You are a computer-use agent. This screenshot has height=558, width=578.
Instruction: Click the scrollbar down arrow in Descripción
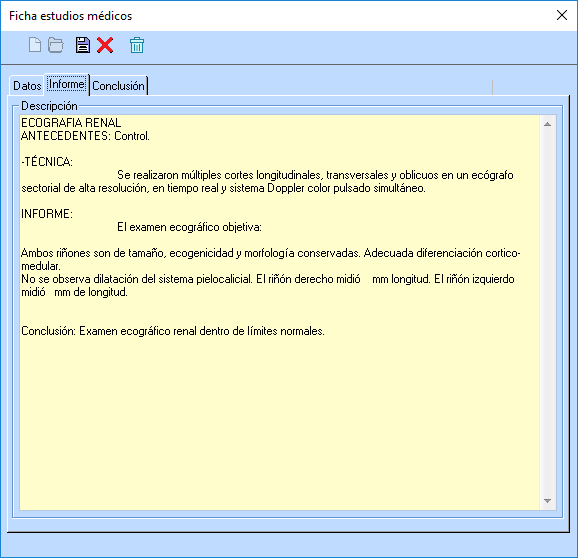[547, 501]
